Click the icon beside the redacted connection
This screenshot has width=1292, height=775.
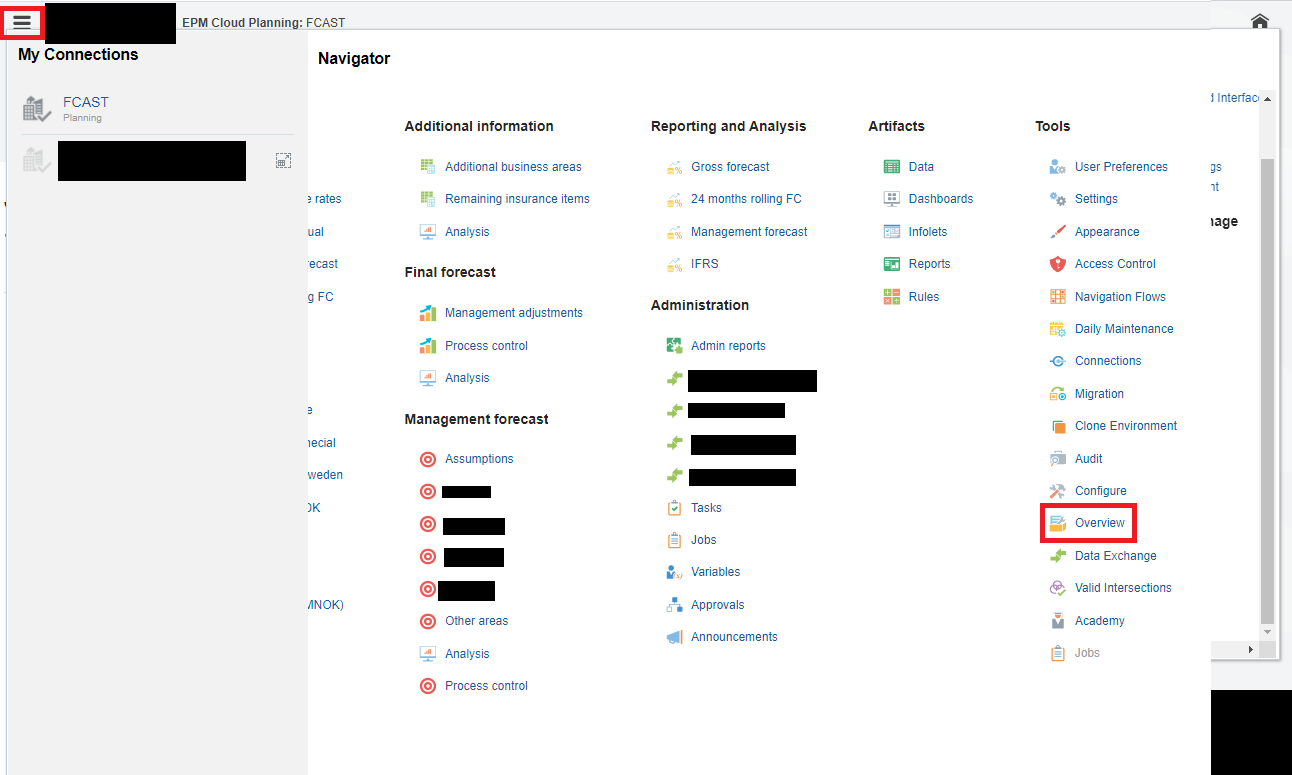pyautogui.click(x=284, y=160)
